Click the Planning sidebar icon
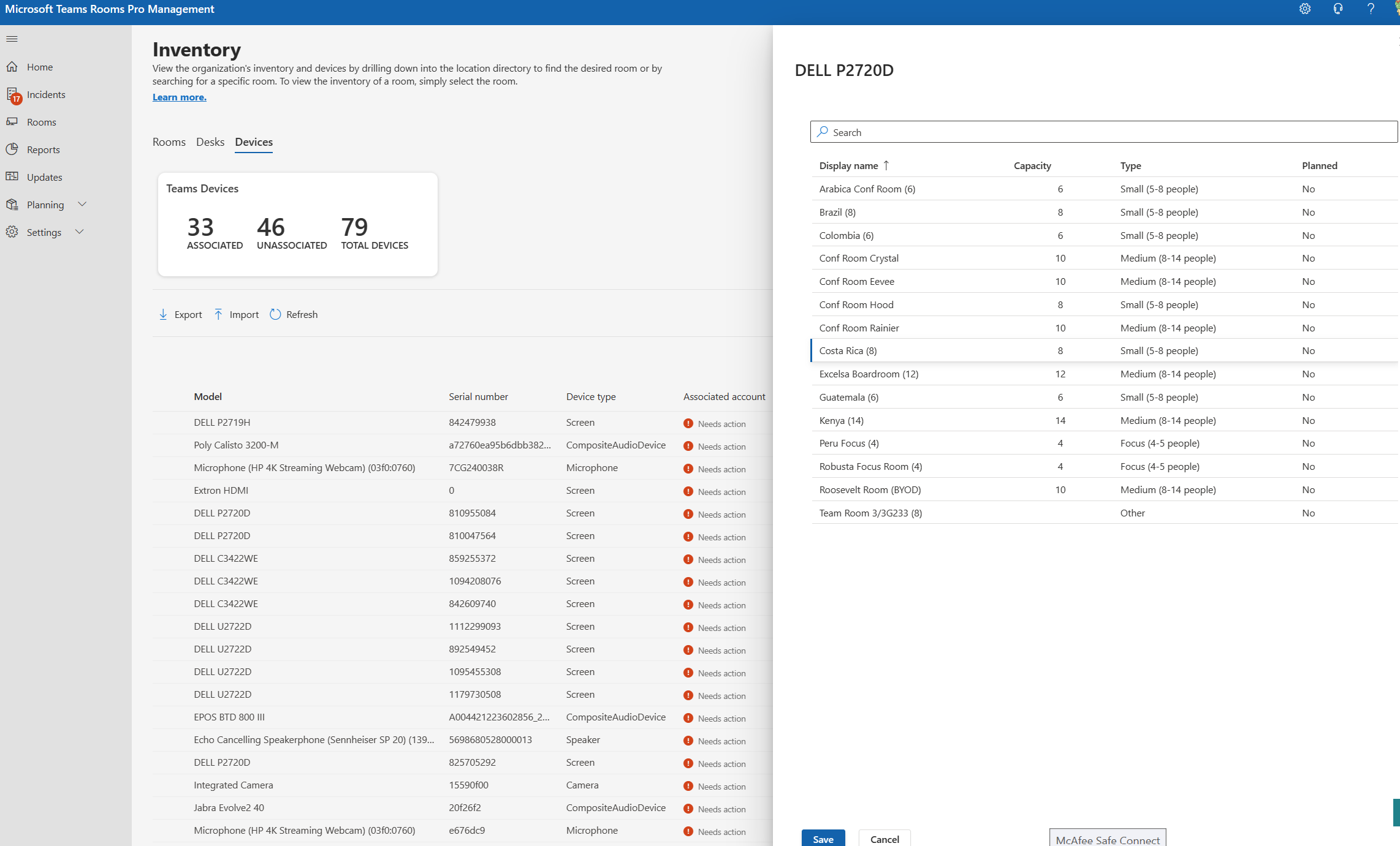 [x=12, y=205]
